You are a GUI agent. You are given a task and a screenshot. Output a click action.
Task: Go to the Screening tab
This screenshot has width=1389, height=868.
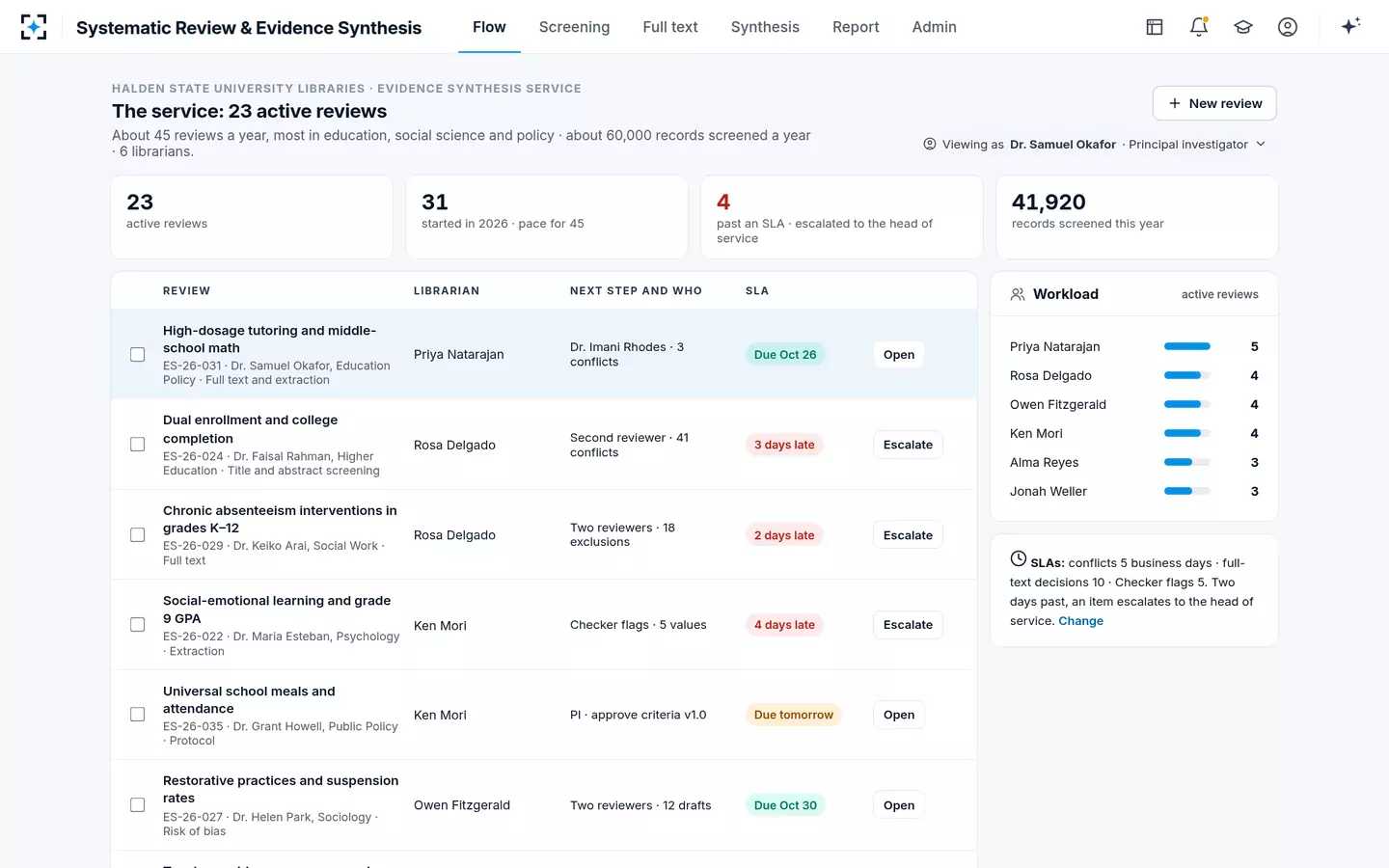point(574,27)
